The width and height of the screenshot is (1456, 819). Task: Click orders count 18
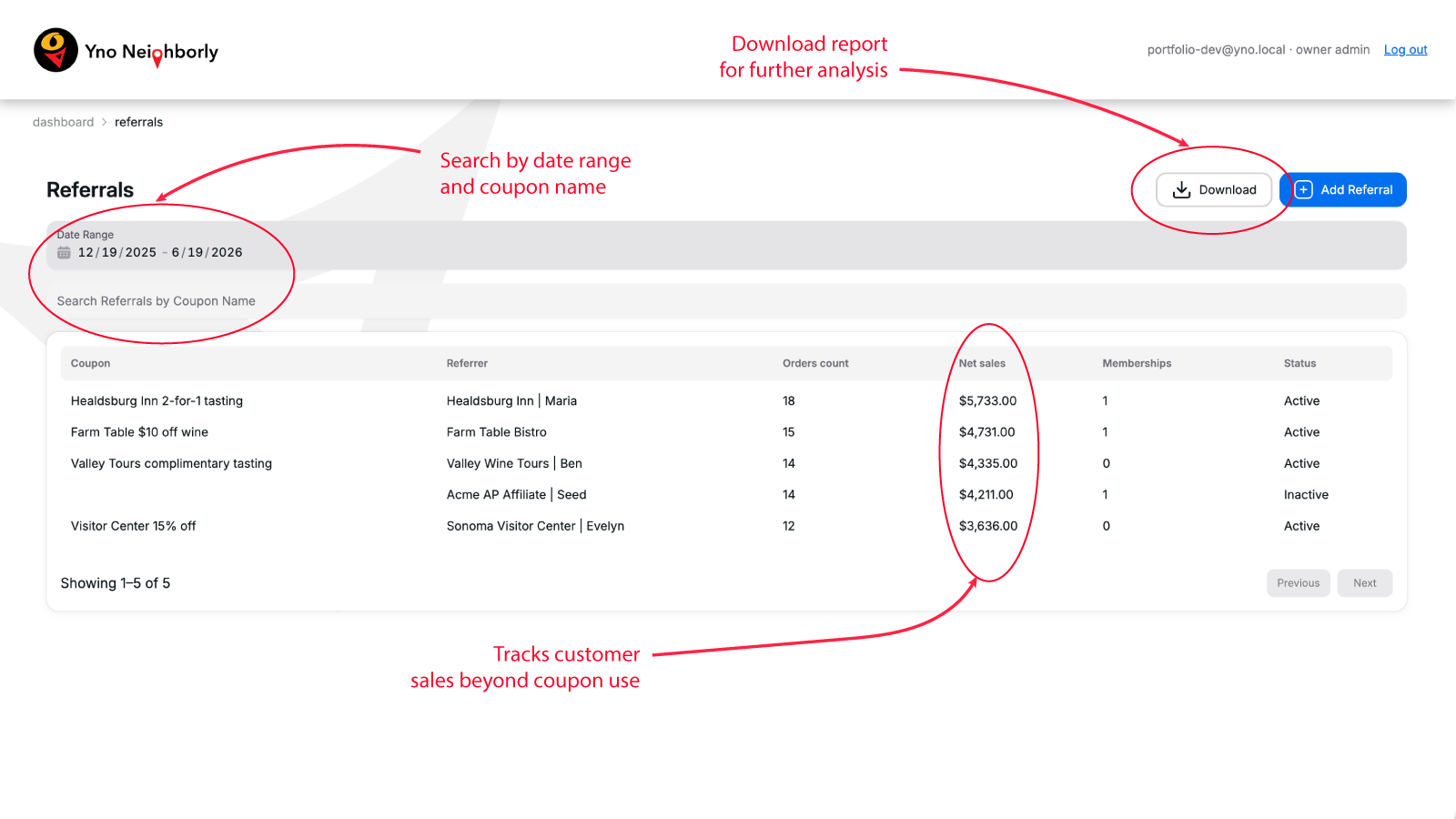click(x=788, y=401)
